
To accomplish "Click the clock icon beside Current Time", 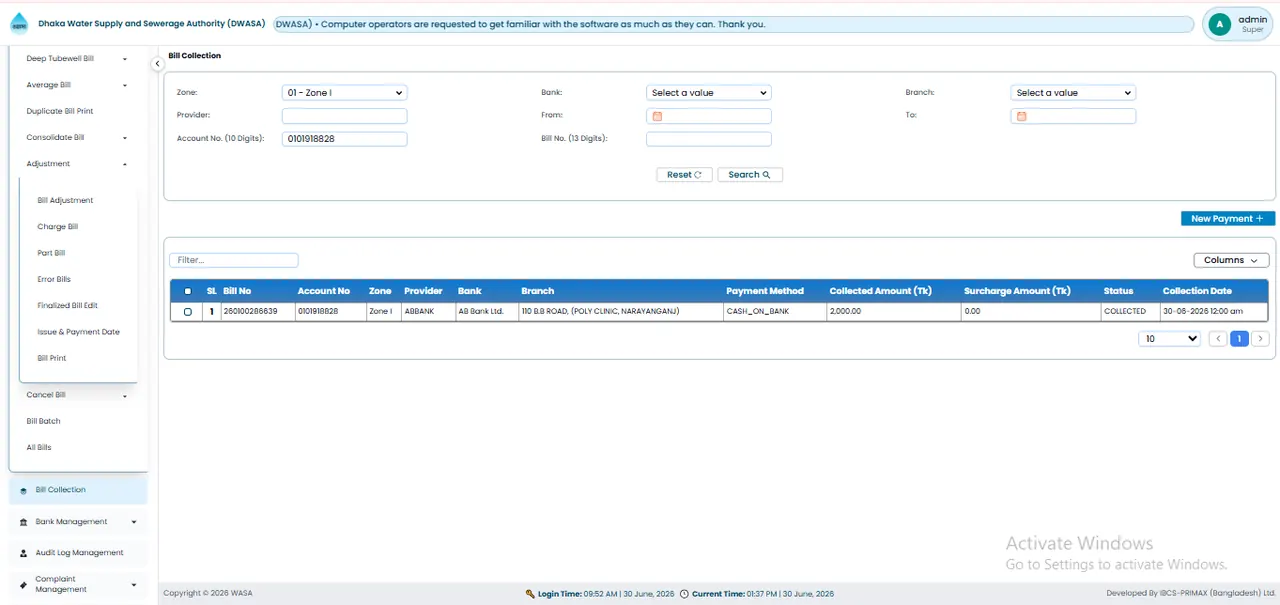I will coord(684,594).
